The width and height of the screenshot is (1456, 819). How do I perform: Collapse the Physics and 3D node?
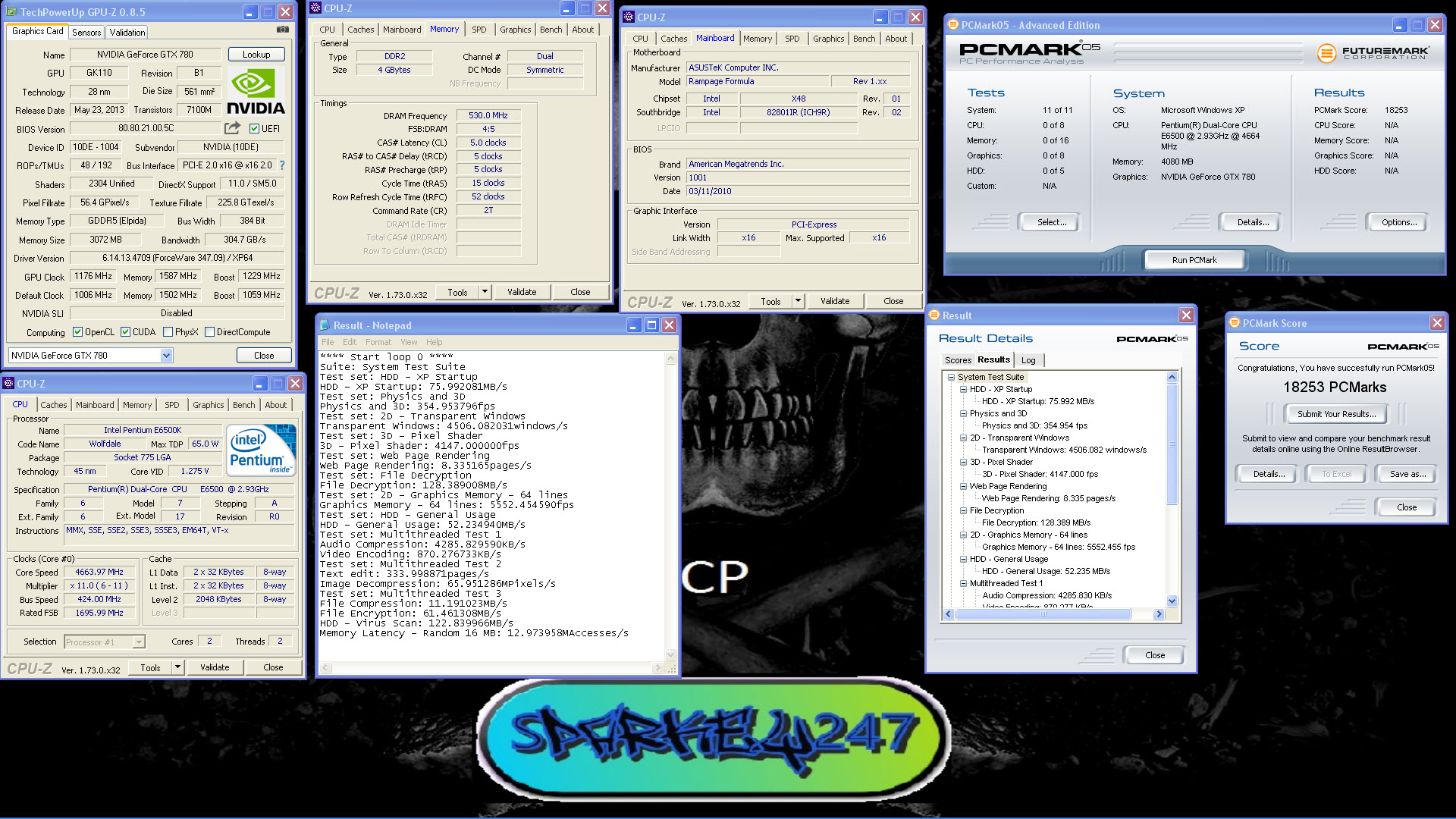point(963,413)
